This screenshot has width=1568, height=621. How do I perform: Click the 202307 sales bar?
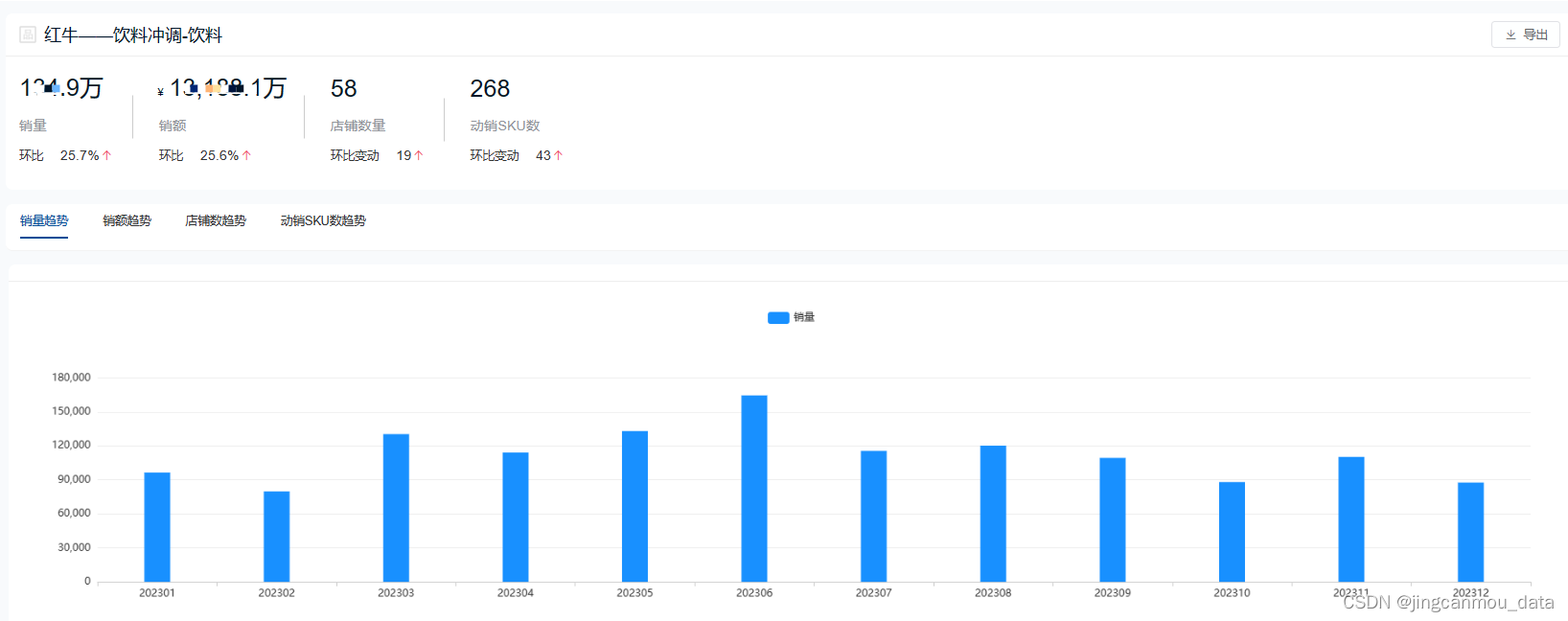874,517
